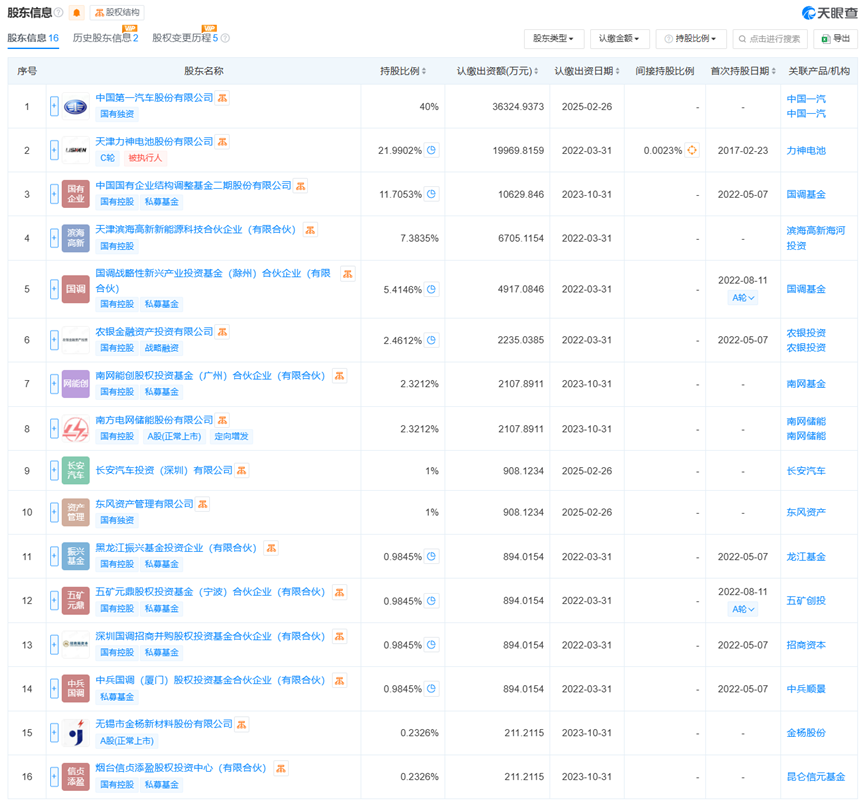Open 农银金融资产投资有限公司 shareholder link

tap(154, 332)
